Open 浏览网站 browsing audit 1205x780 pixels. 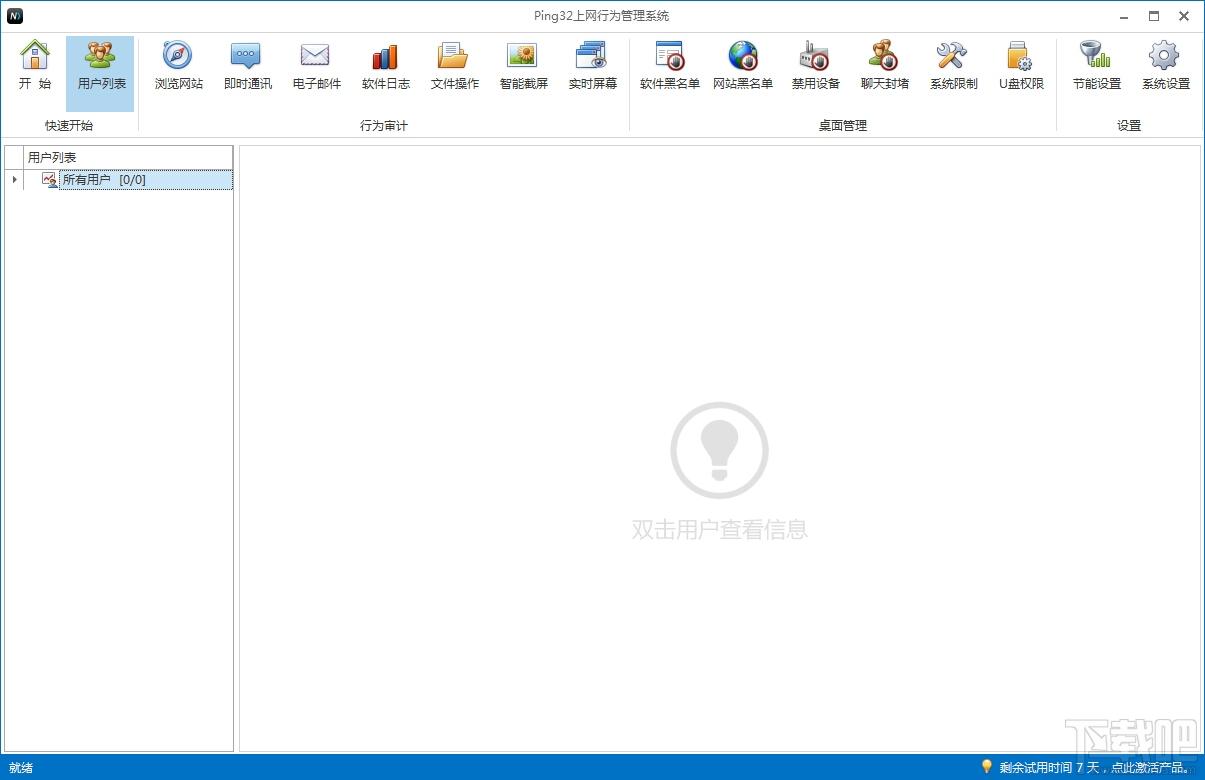point(178,66)
